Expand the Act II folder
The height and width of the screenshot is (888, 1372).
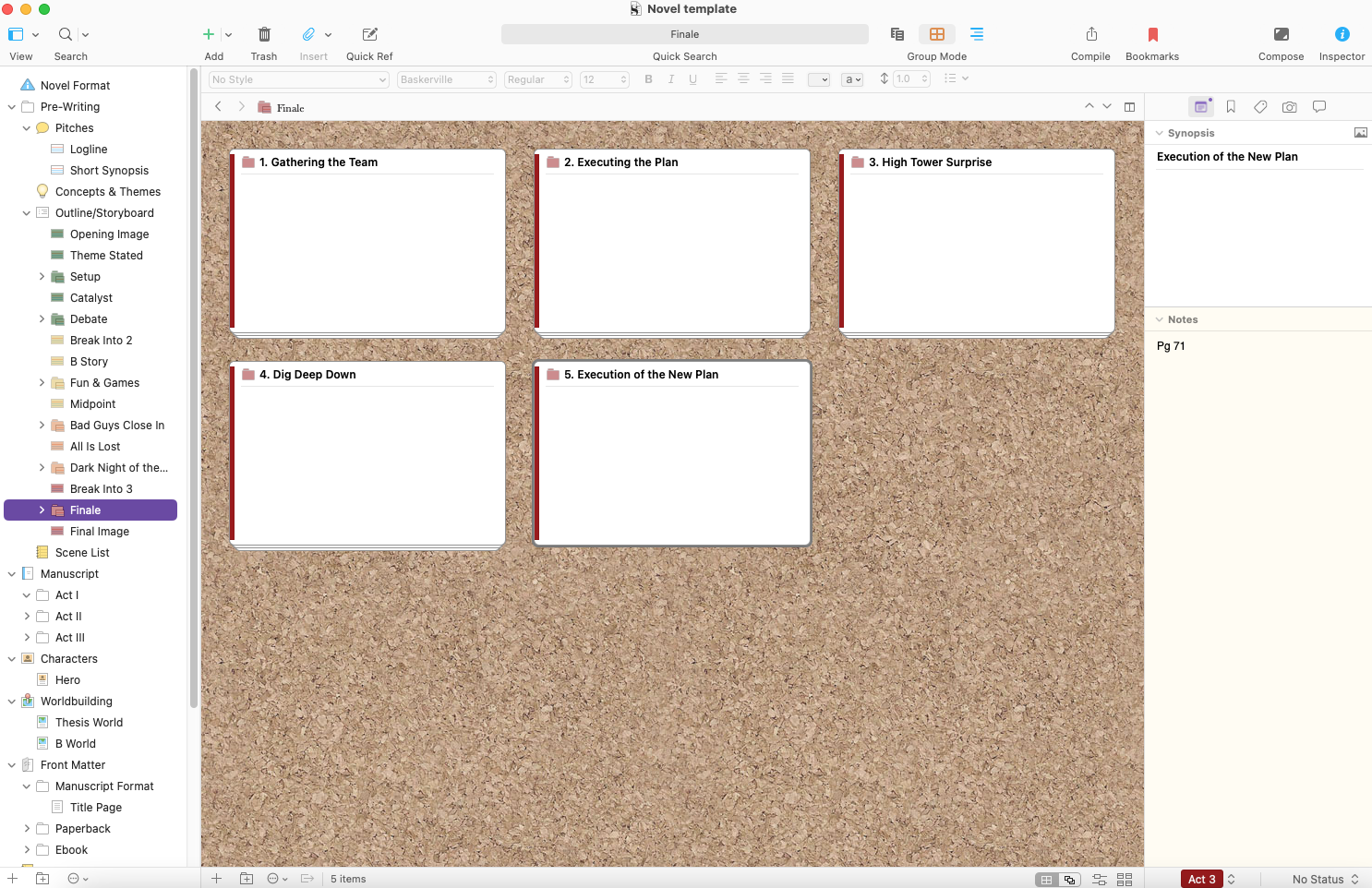[x=27, y=617]
